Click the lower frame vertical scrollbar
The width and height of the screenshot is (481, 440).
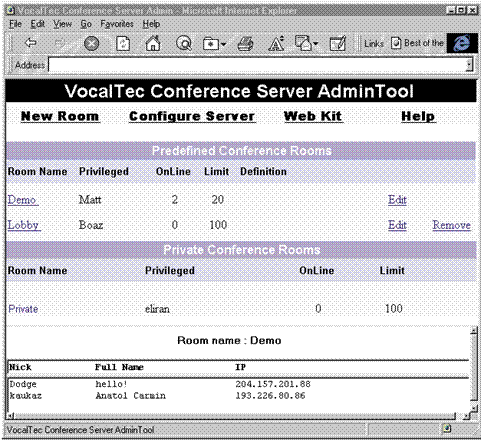pyautogui.click(x=473, y=369)
